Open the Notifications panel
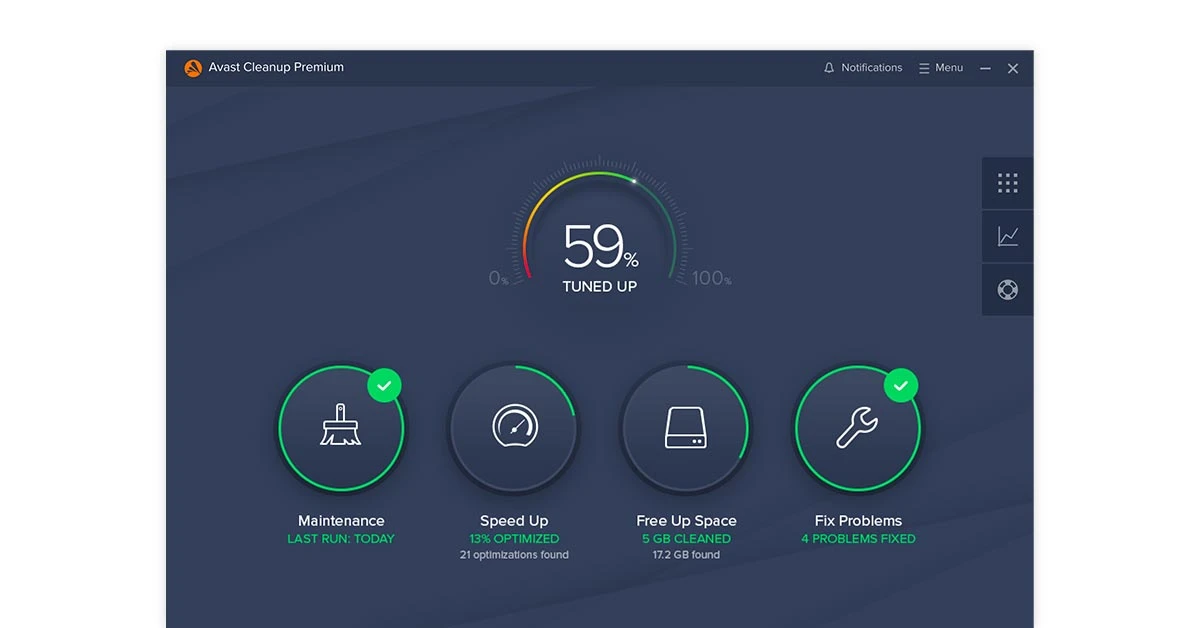 872,67
